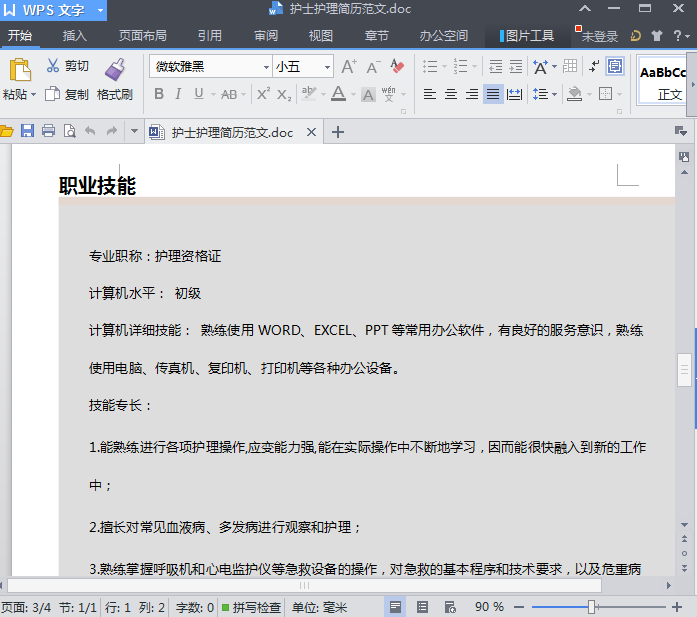Clear formatting with the eraser icon
This screenshot has height=617, width=697.
[x=397, y=67]
